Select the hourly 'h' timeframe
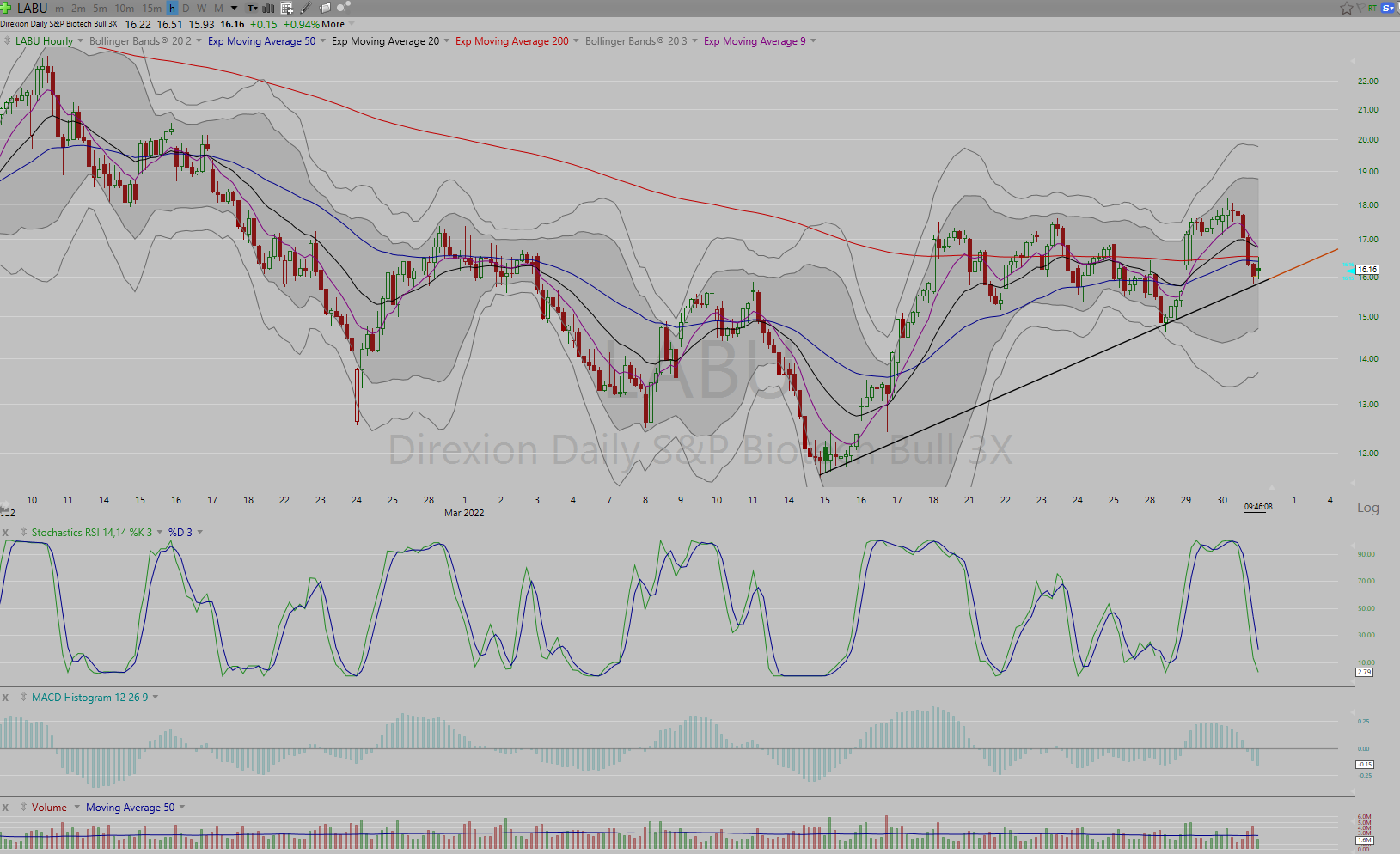 pyautogui.click(x=172, y=9)
